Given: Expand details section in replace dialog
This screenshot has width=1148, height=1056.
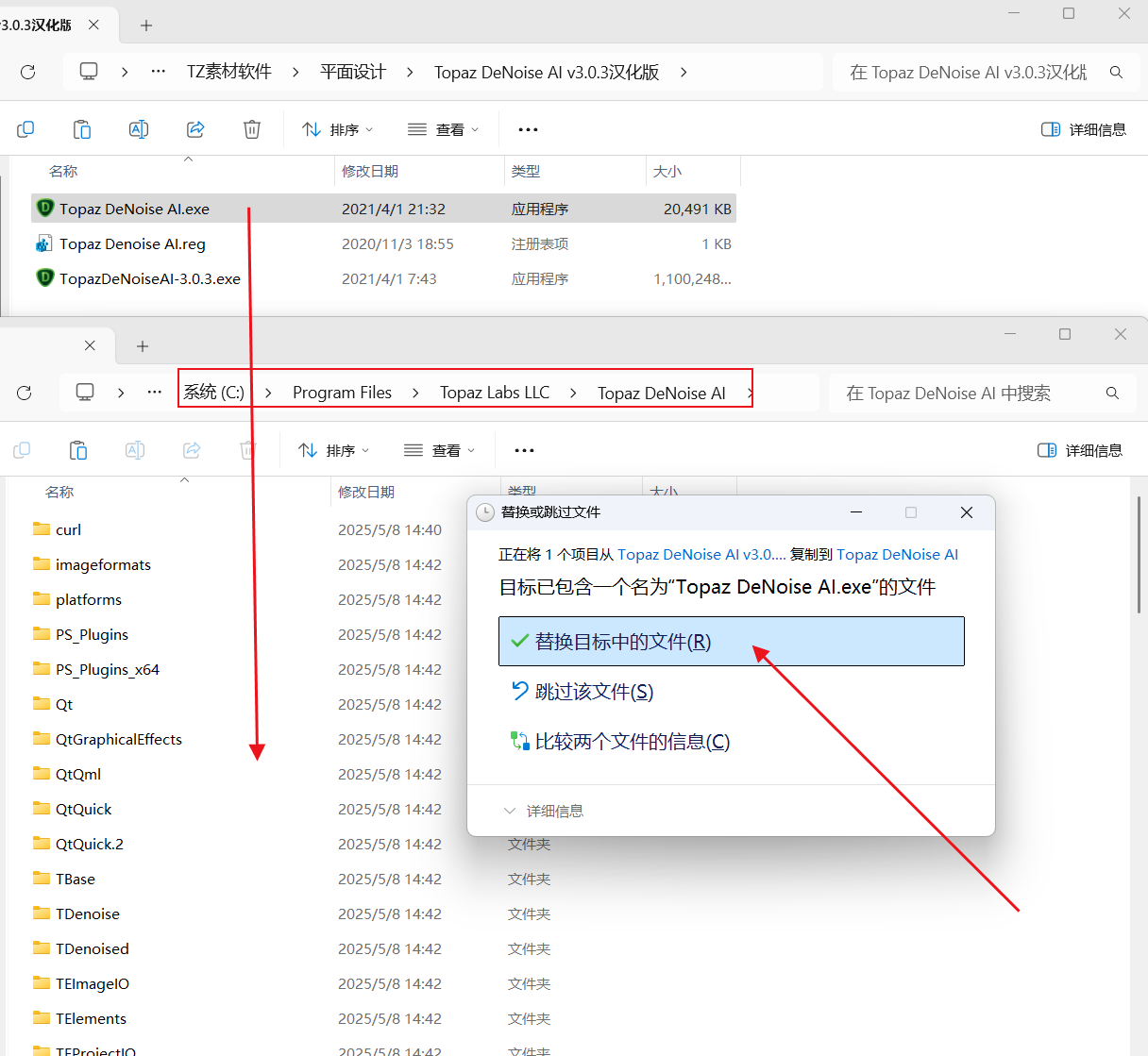Looking at the screenshot, I should (544, 811).
